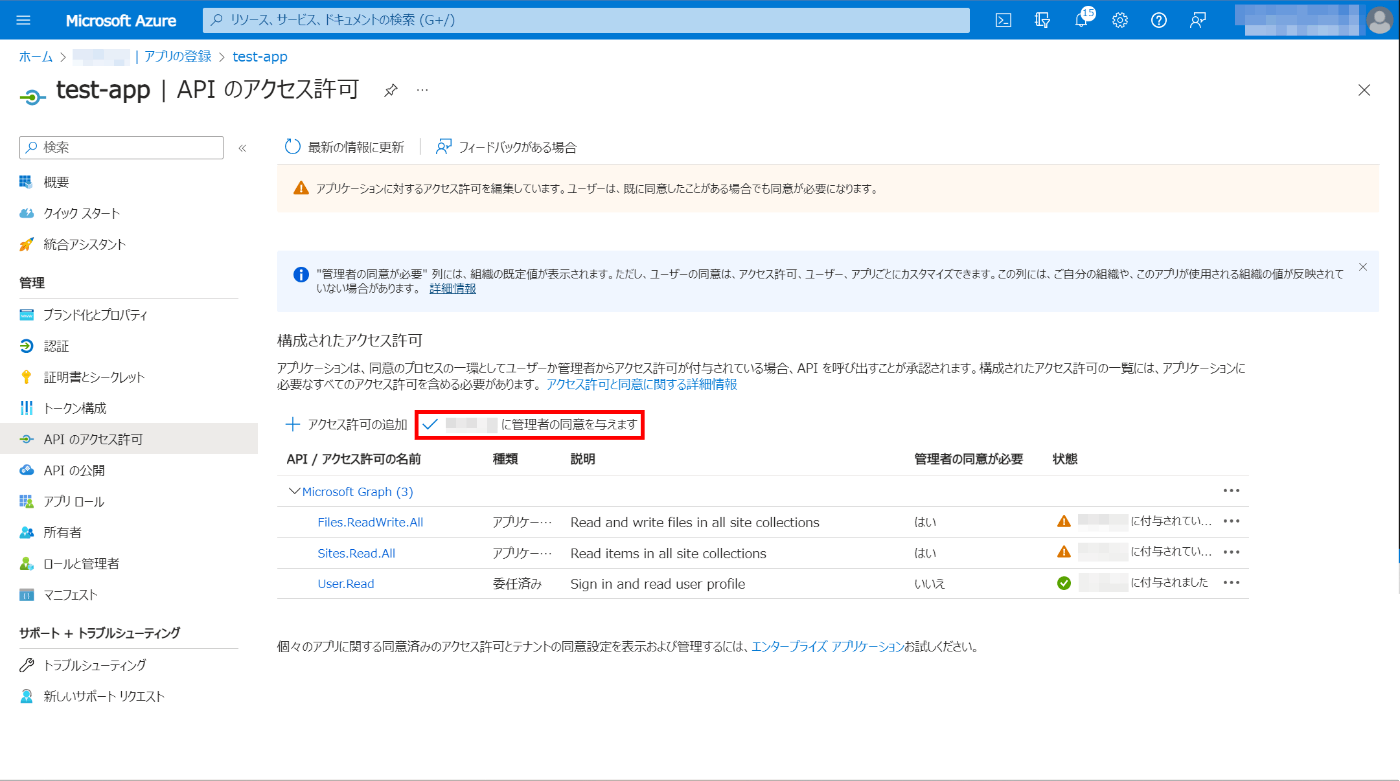Click the user account avatar
The height and width of the screenshot is (781, 1400).
pos(1379,20)
